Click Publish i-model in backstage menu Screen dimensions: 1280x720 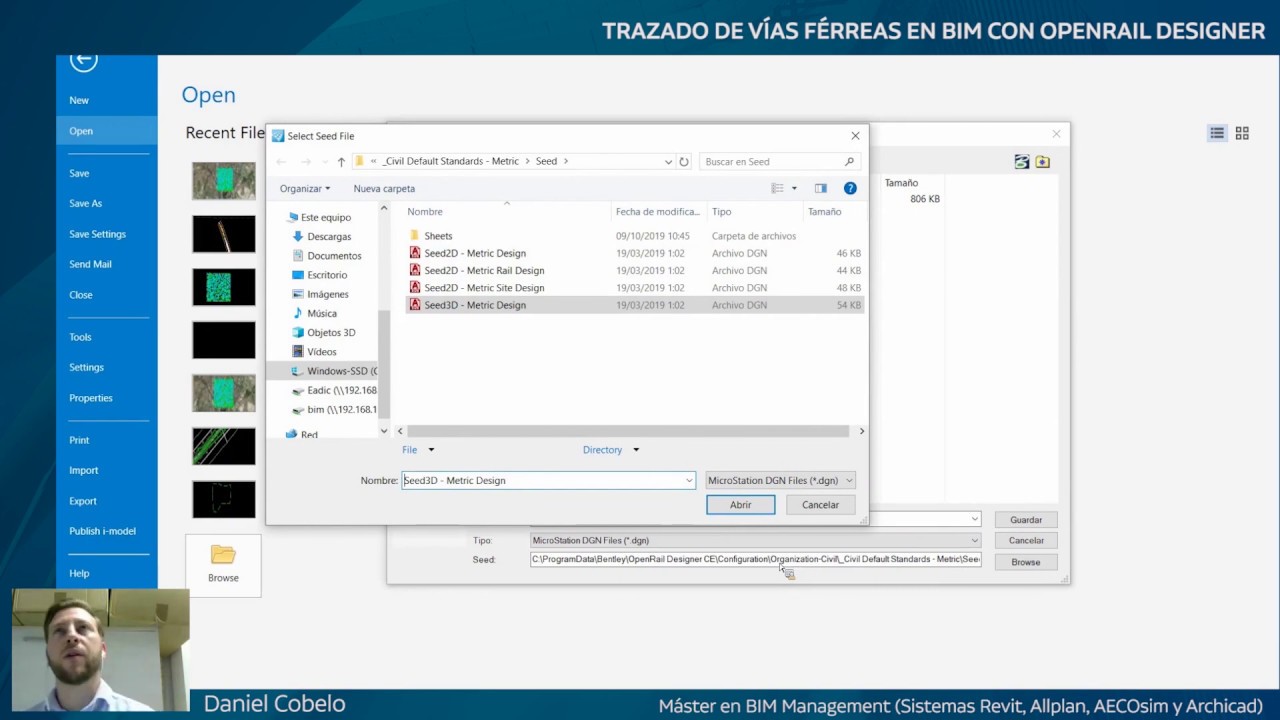coord(102,531)
